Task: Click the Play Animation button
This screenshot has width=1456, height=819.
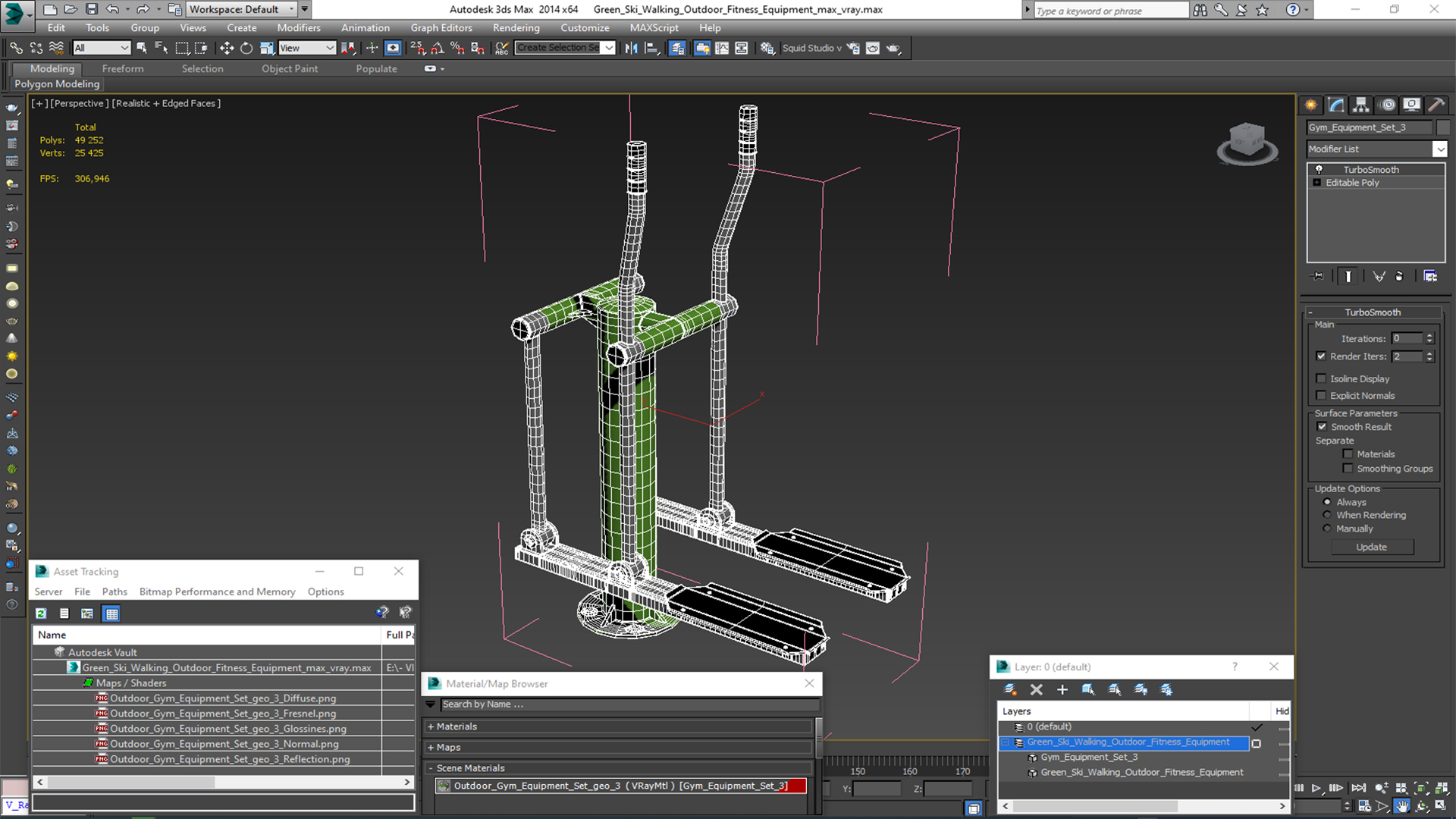Action: 1317,789
